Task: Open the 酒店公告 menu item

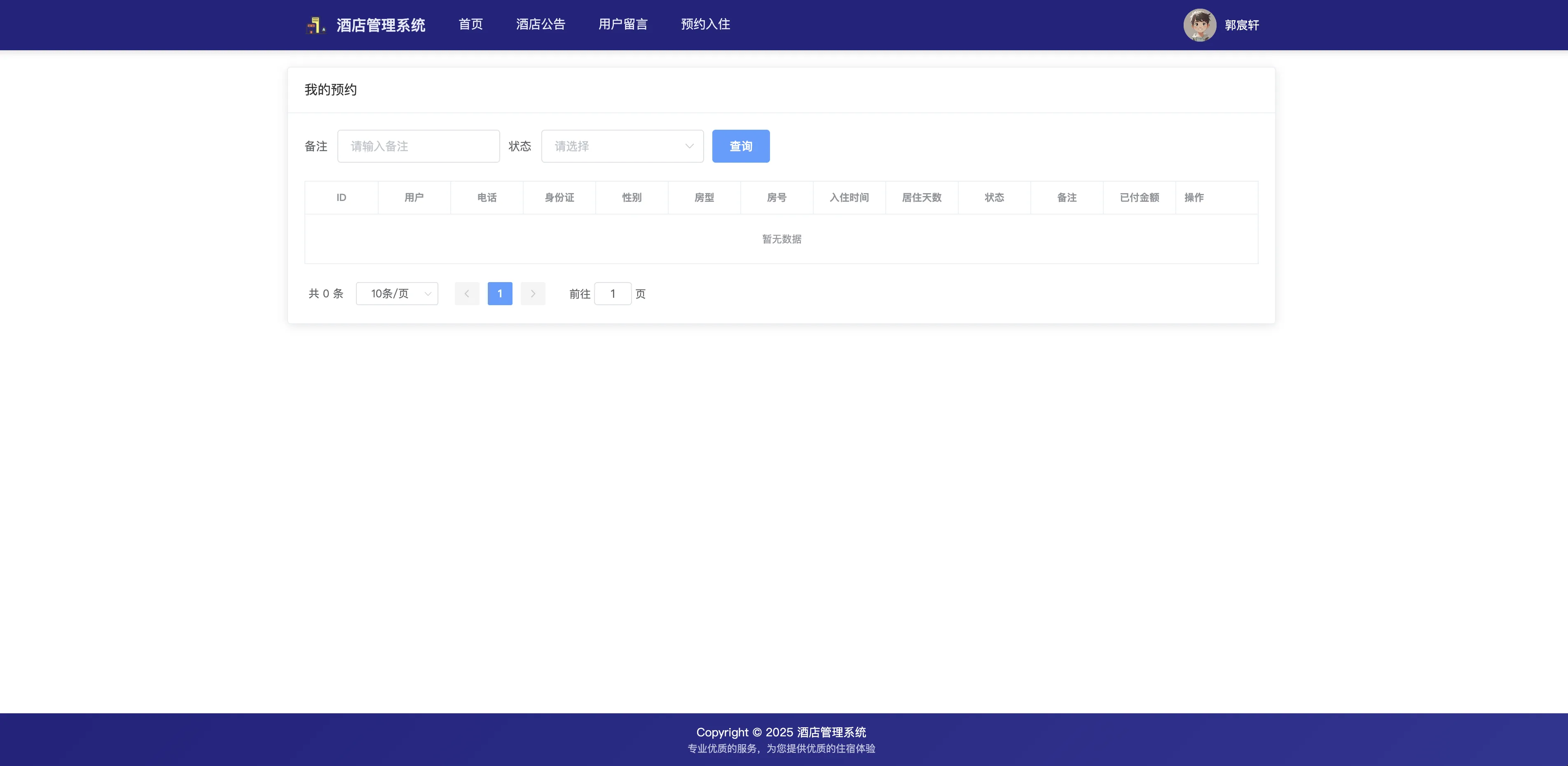Action: [x=541, y=24]
